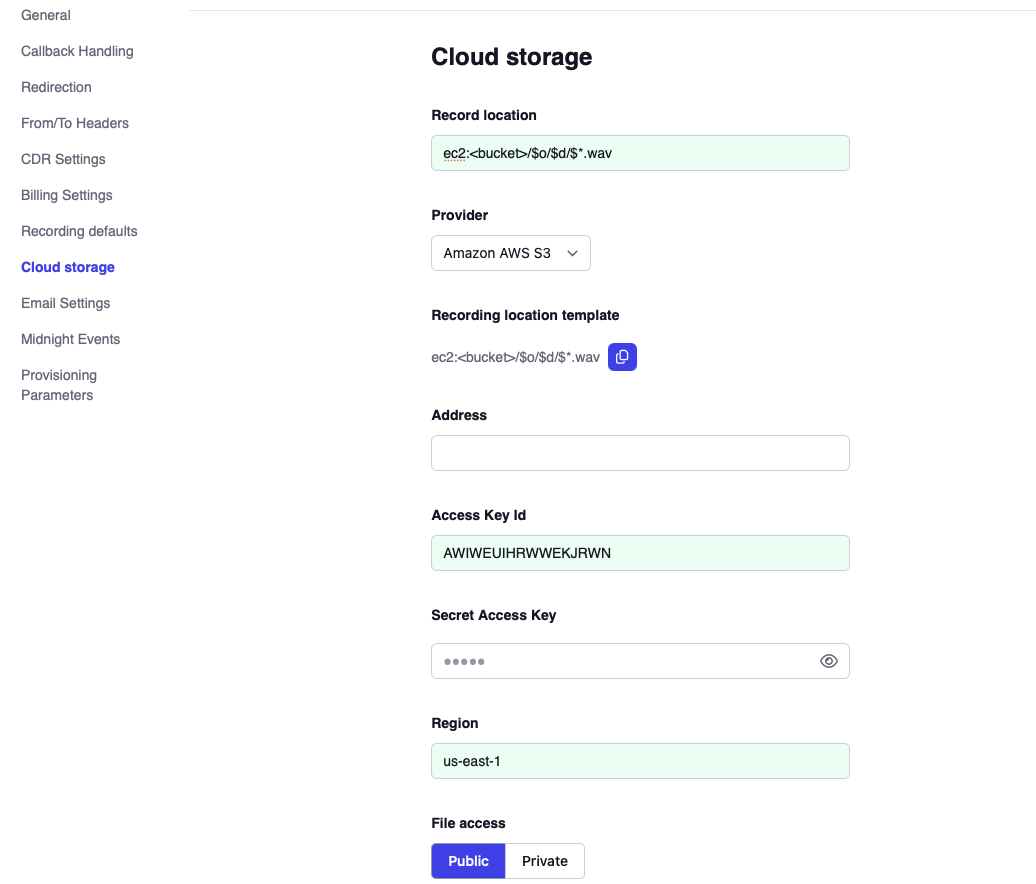This screenshot has height=884, width=1036.
Task: Navigate to From/To Headers
Action: (74, 123)
